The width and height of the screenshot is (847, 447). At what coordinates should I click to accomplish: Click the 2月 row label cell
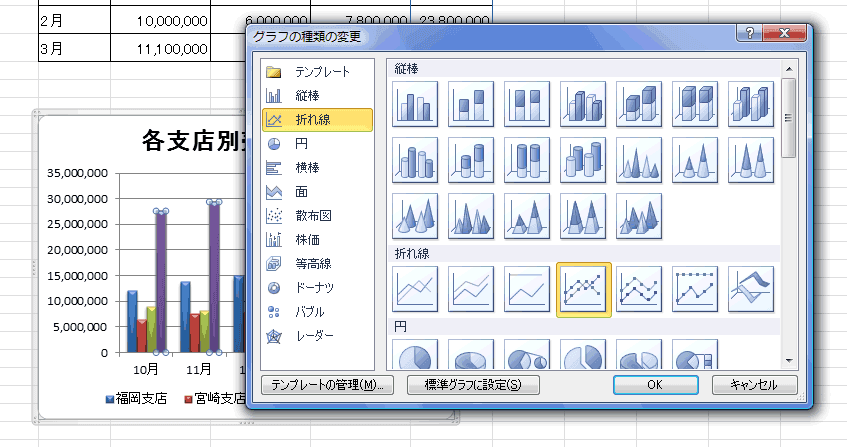coord(75,21)
